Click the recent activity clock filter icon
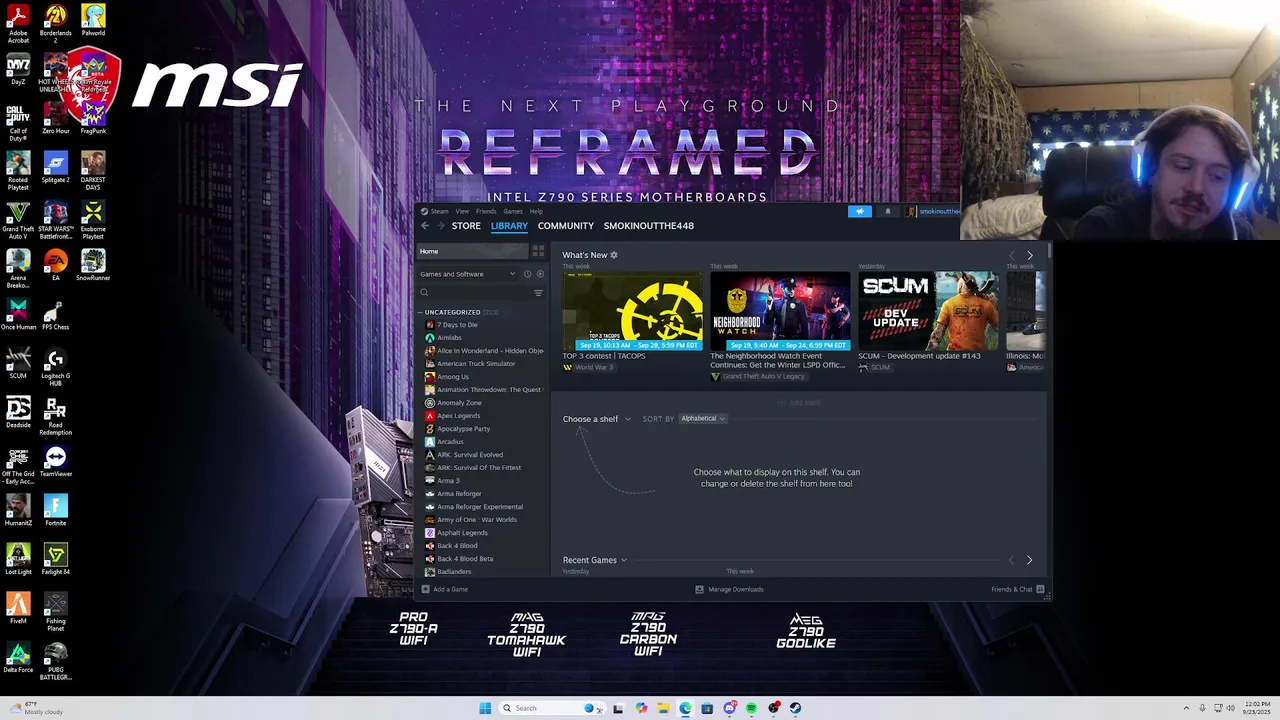 (528, 274)
